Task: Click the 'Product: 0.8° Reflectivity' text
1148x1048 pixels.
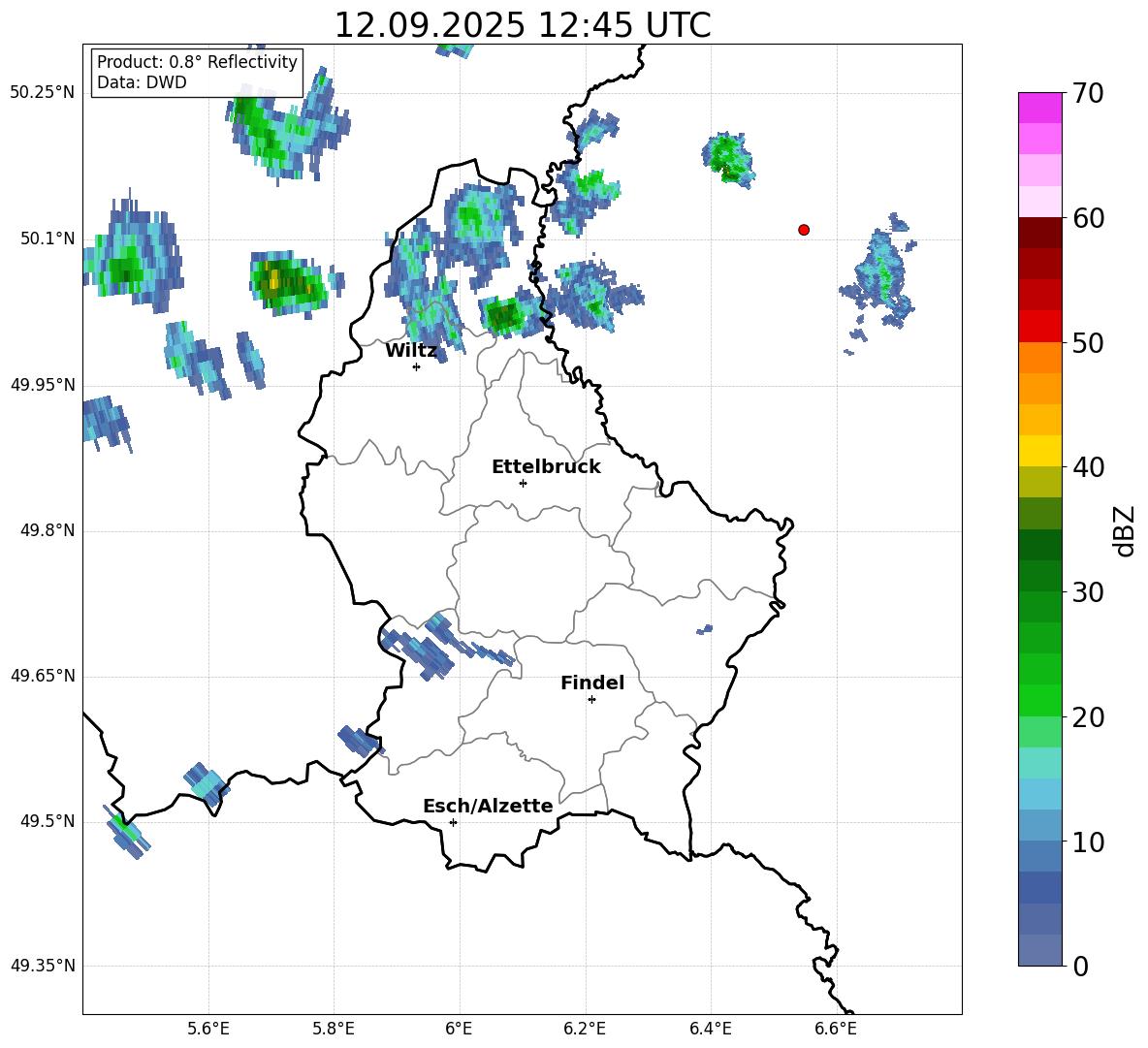Action: point(197,62)
